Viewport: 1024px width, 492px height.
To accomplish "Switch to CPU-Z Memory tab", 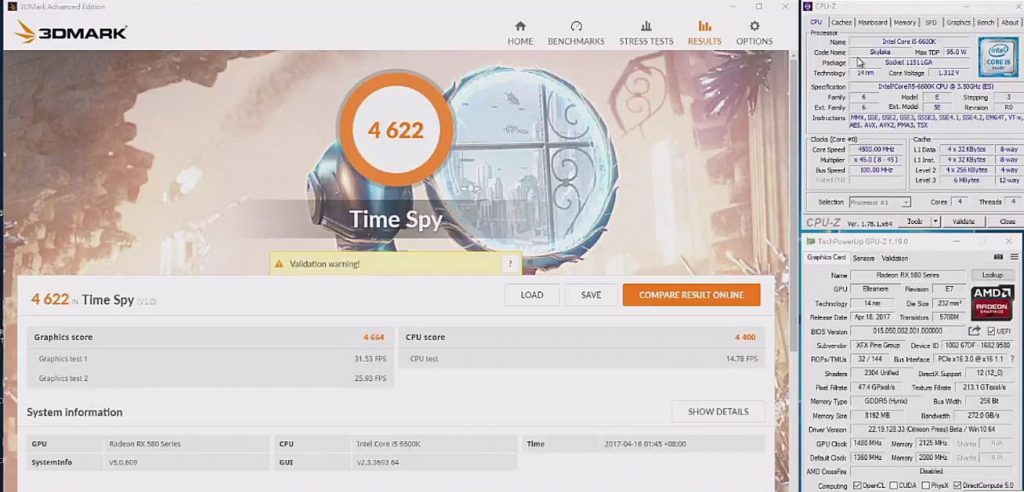I will [x=904, y=22].
